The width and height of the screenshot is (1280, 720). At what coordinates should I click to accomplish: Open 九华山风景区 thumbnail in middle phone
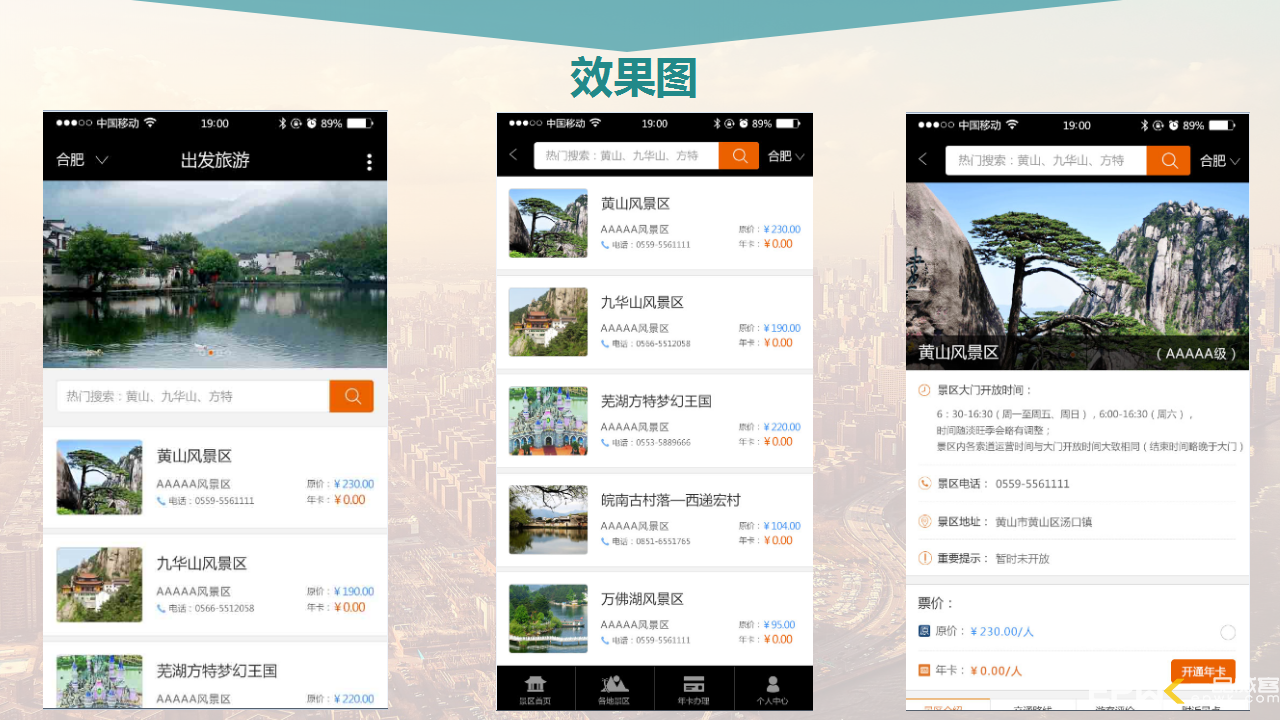coord(548,322)
